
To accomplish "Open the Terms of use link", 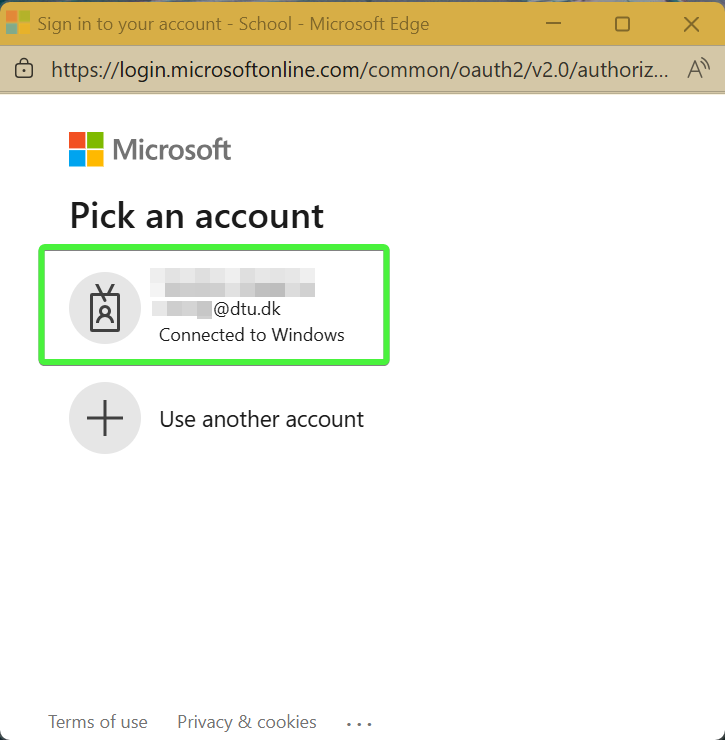I will (x=98, y=722).
